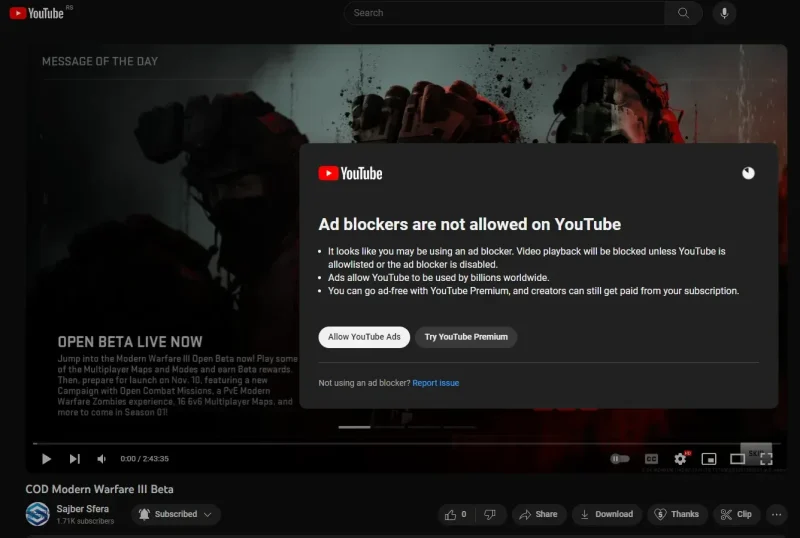
Task: Open the Report issue link
Action: 436,383
